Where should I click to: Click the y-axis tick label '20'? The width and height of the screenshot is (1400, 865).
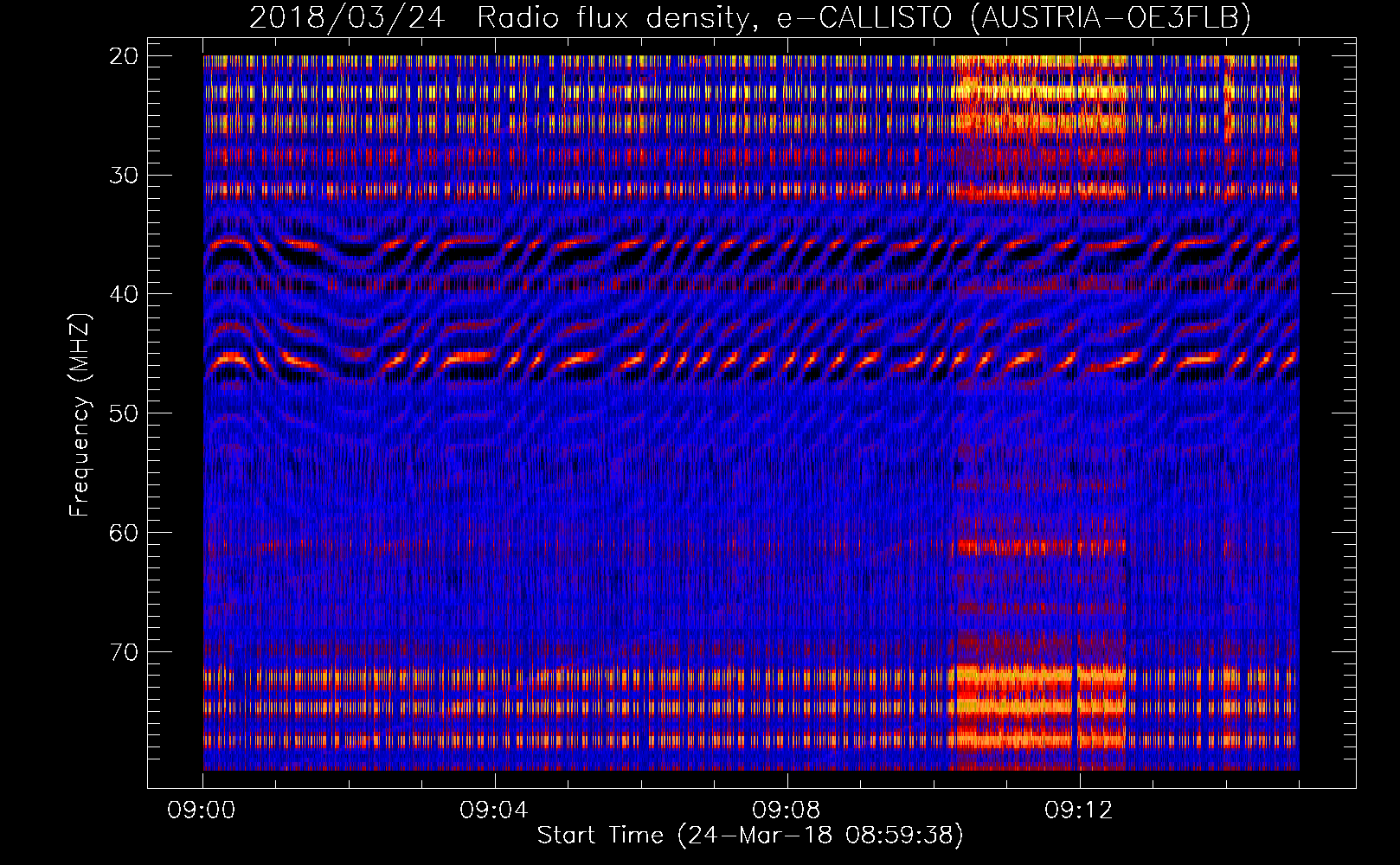point(125,56)
